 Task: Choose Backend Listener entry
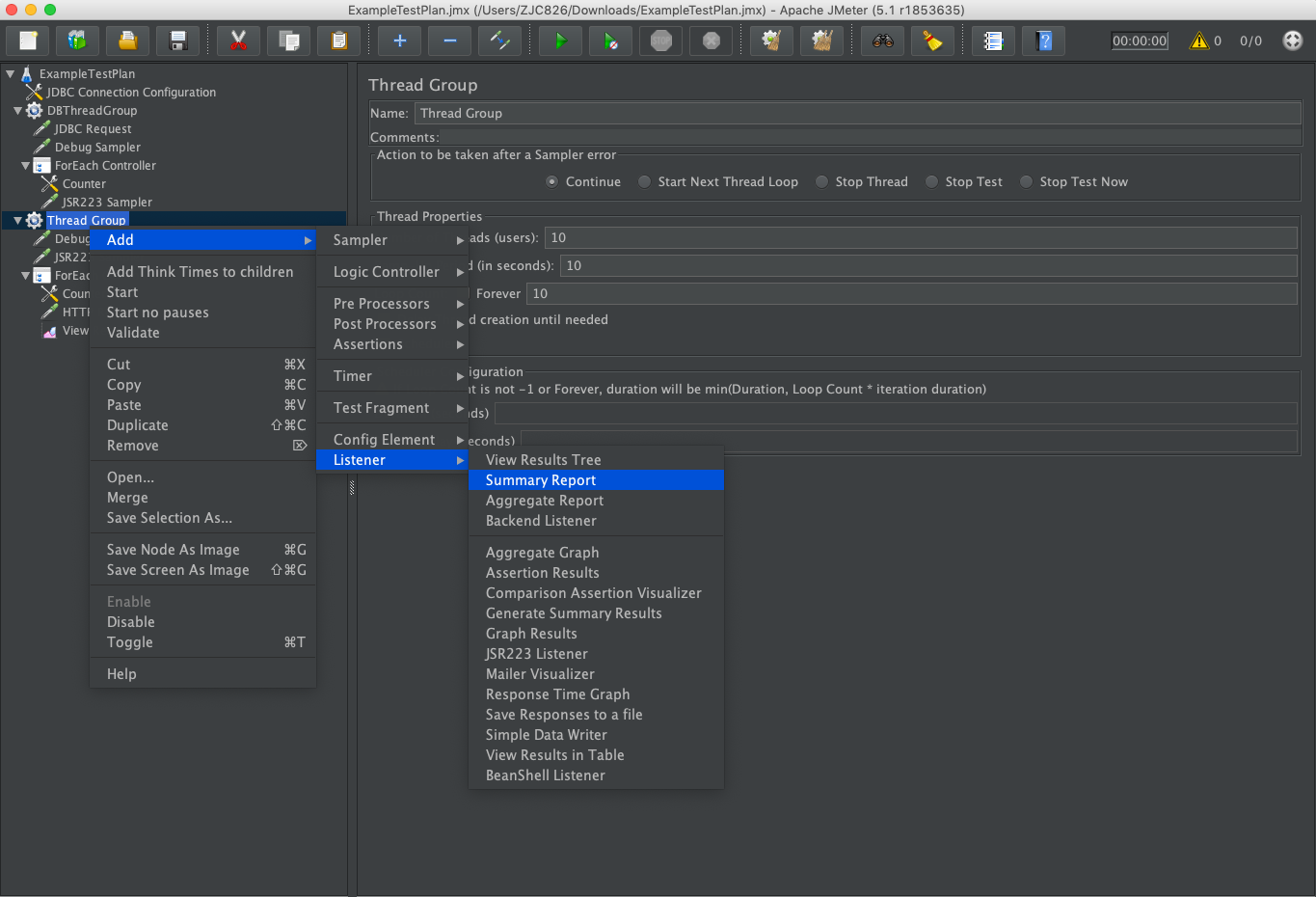[x=596, y=521]
